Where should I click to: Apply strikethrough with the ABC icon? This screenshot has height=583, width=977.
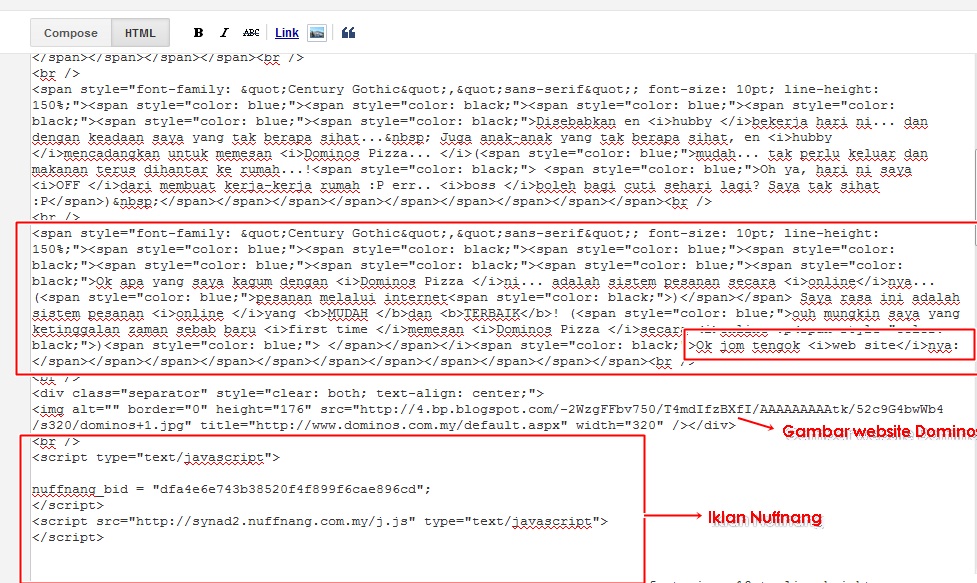click(x=251, y=32)
